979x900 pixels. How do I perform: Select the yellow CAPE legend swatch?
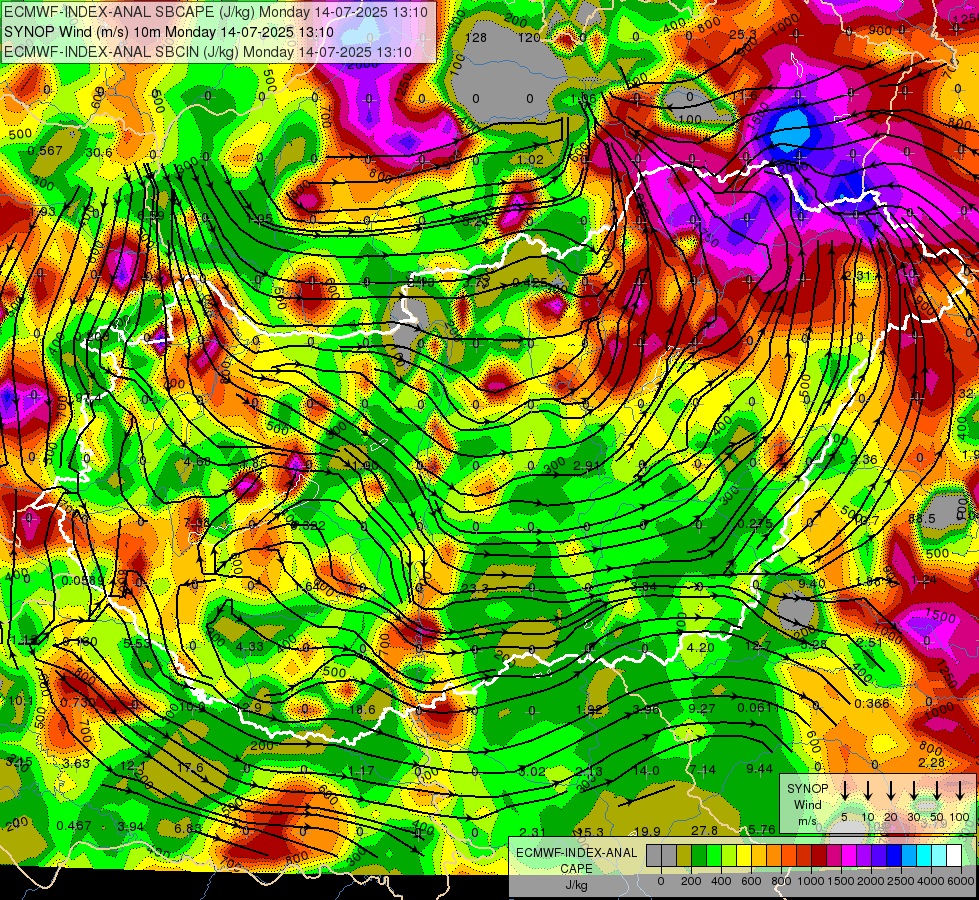pyautogui.click(x=744, y=855)
